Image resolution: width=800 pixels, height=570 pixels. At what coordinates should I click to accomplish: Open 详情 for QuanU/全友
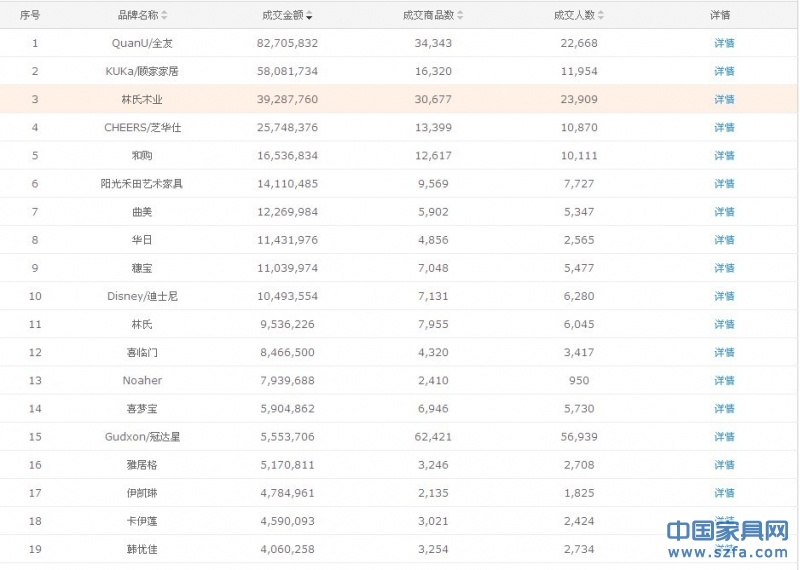(724, 43)
